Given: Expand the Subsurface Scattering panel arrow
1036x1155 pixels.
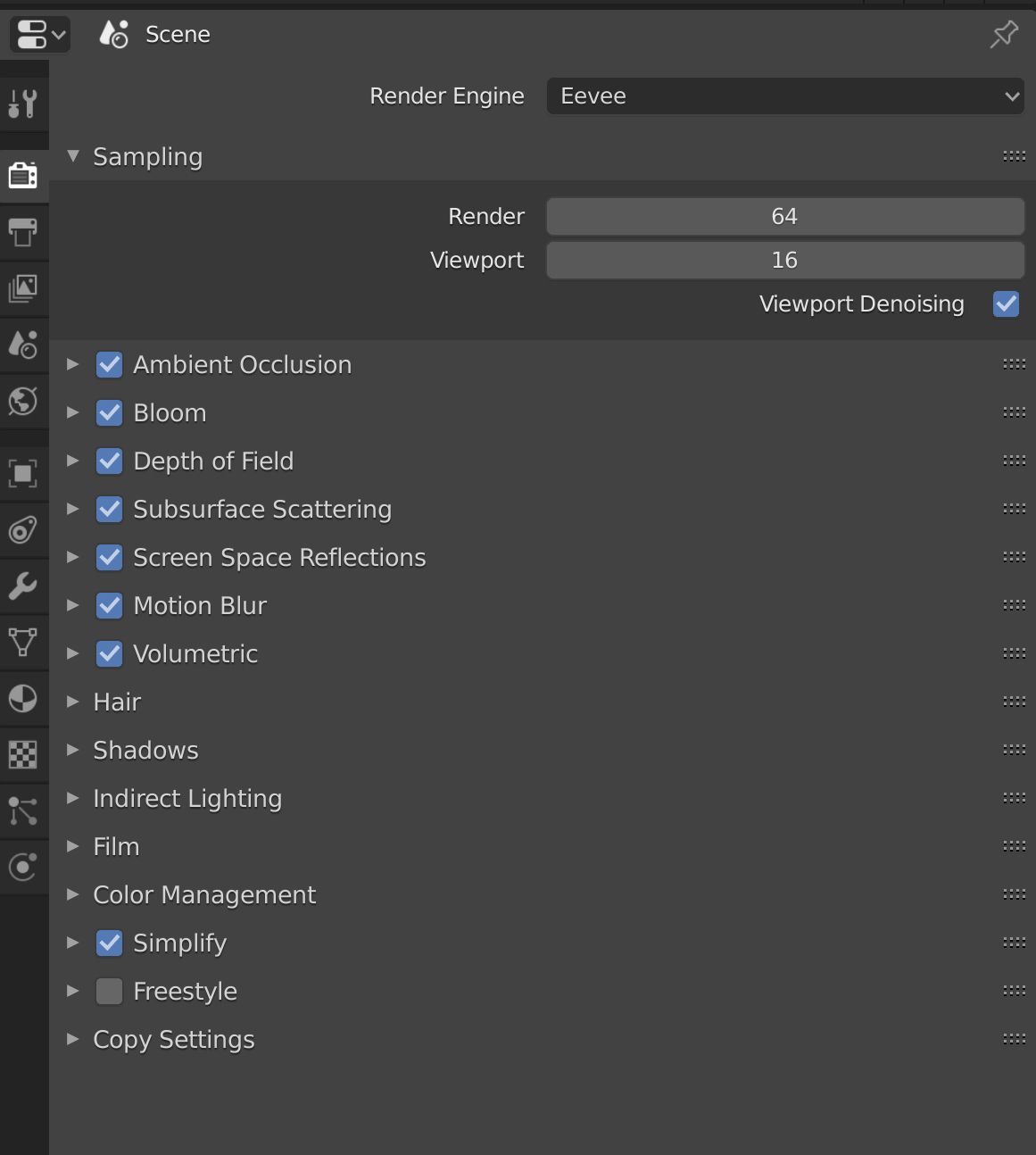Looking at the screenshot, I should click(x=73, y=509).
